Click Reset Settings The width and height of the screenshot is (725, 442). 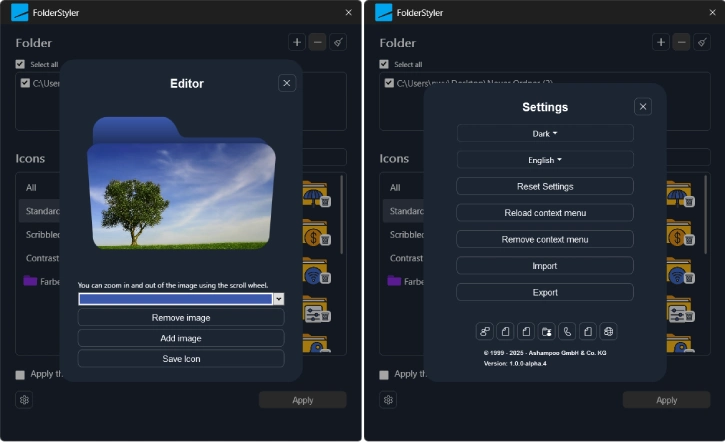[545, 186]
